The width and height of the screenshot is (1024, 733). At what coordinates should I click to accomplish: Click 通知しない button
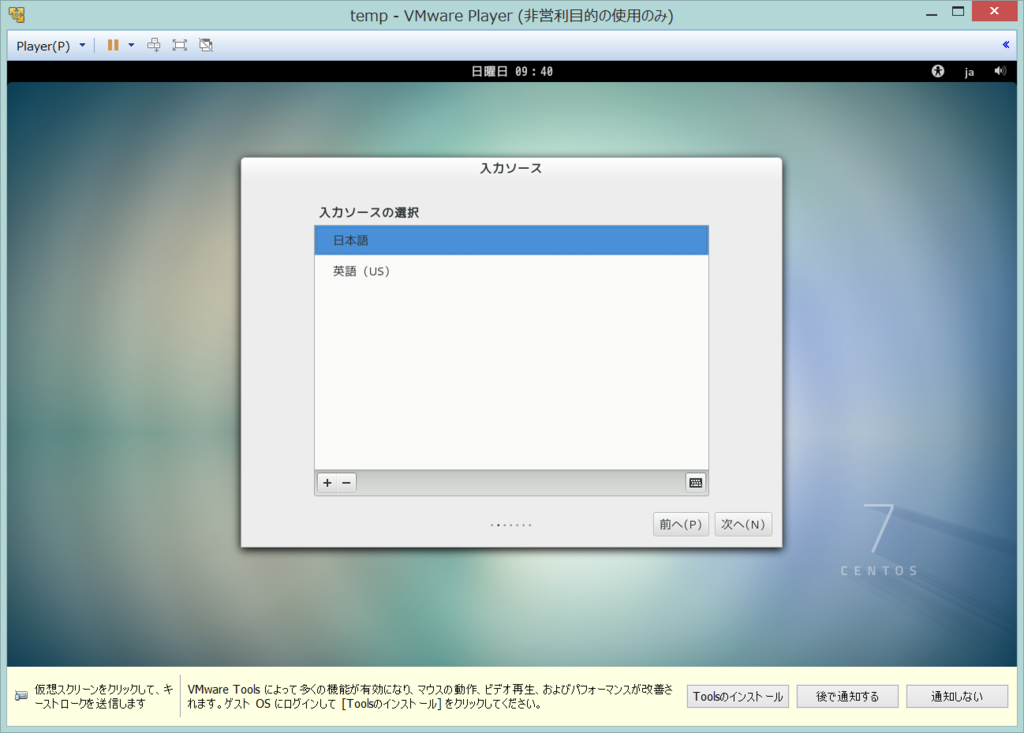[957, 696]
